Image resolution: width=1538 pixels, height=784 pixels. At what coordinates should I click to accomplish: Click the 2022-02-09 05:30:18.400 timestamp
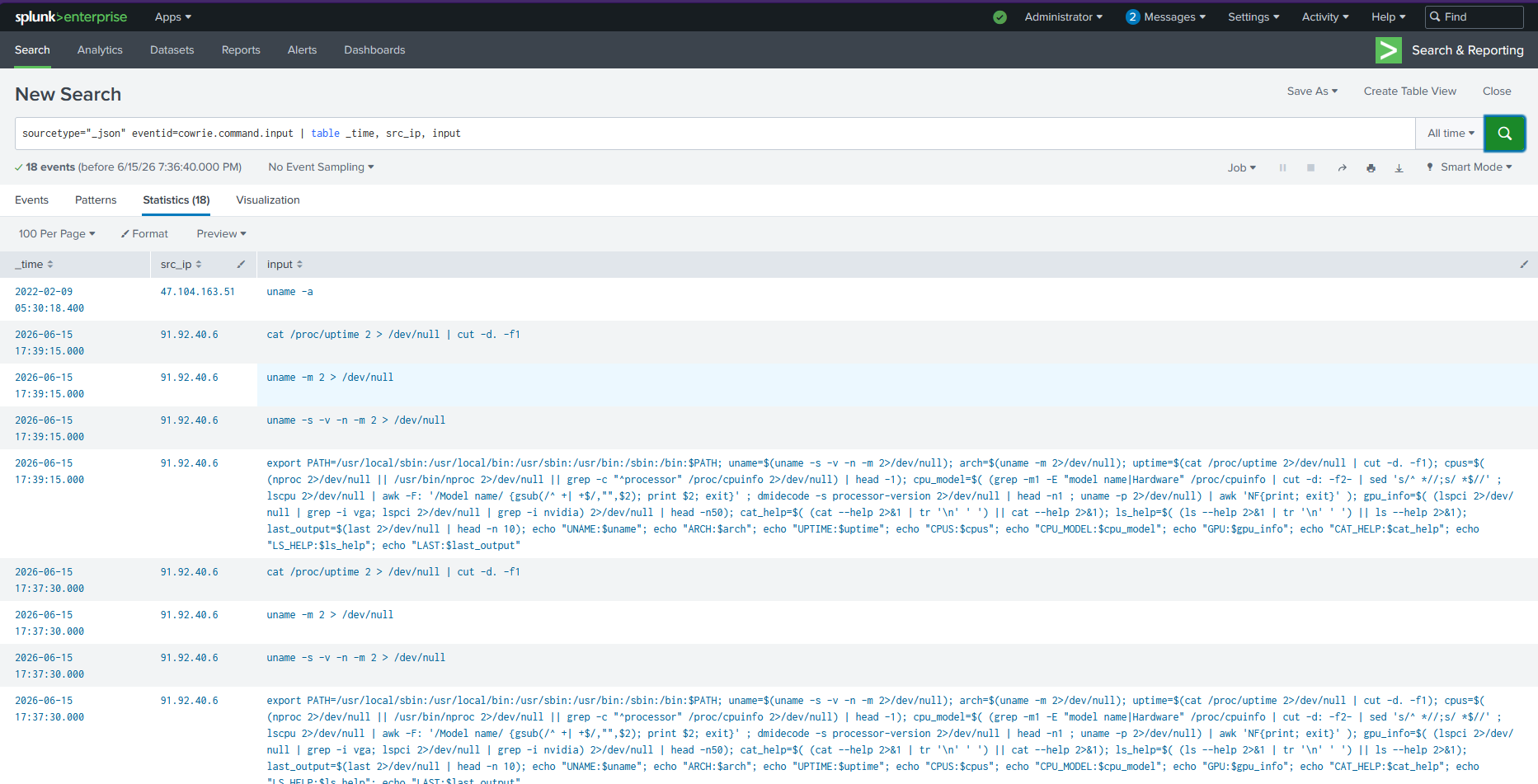pyautogui.click(x=49, y=300)
